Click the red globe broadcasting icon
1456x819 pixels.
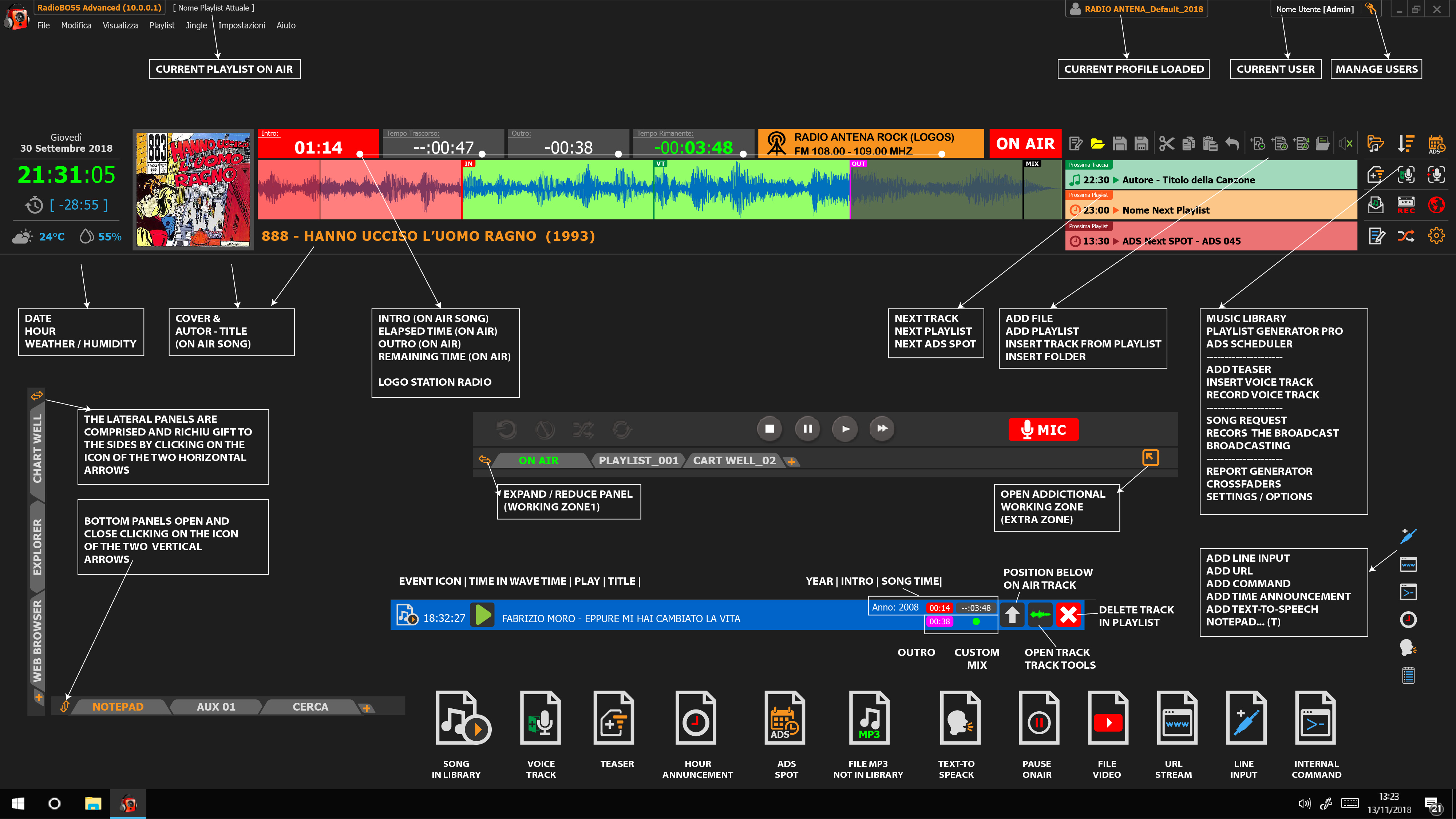point(1436,204)
